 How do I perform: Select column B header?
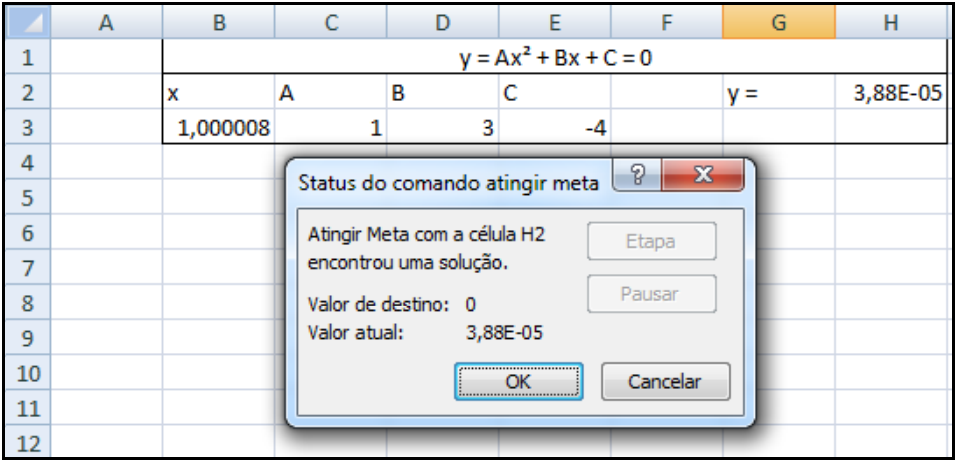pyautogui.click(x=219, y=23)
